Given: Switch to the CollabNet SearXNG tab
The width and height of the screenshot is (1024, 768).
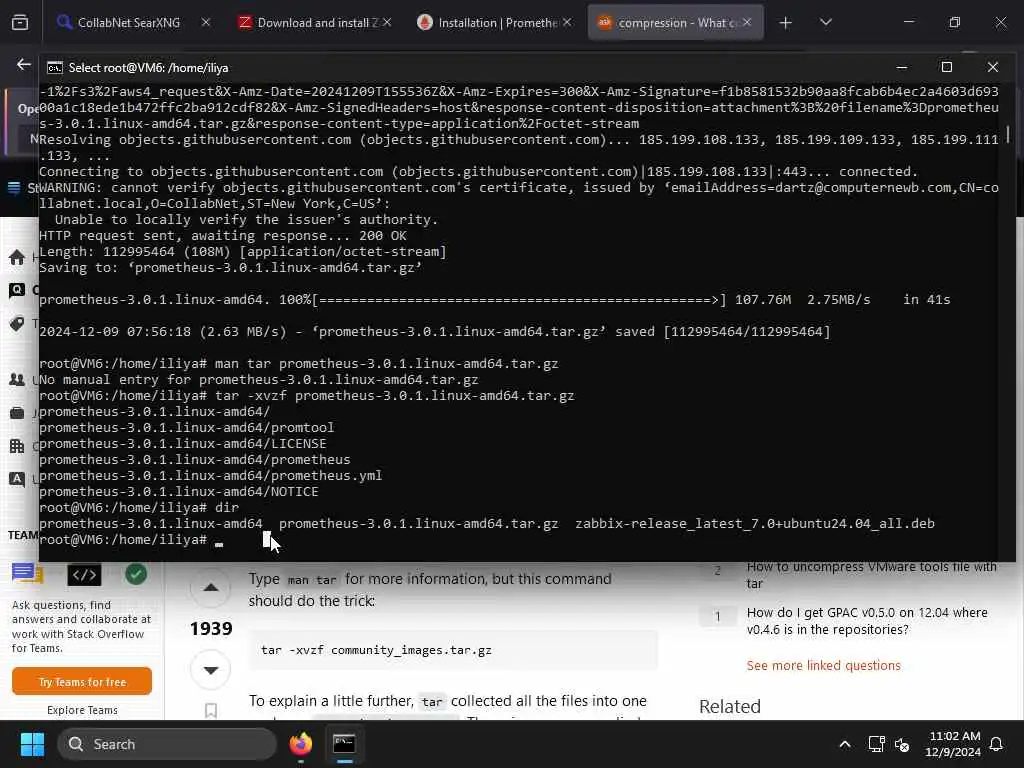Looking at the screenshot, I should [134, 22].
